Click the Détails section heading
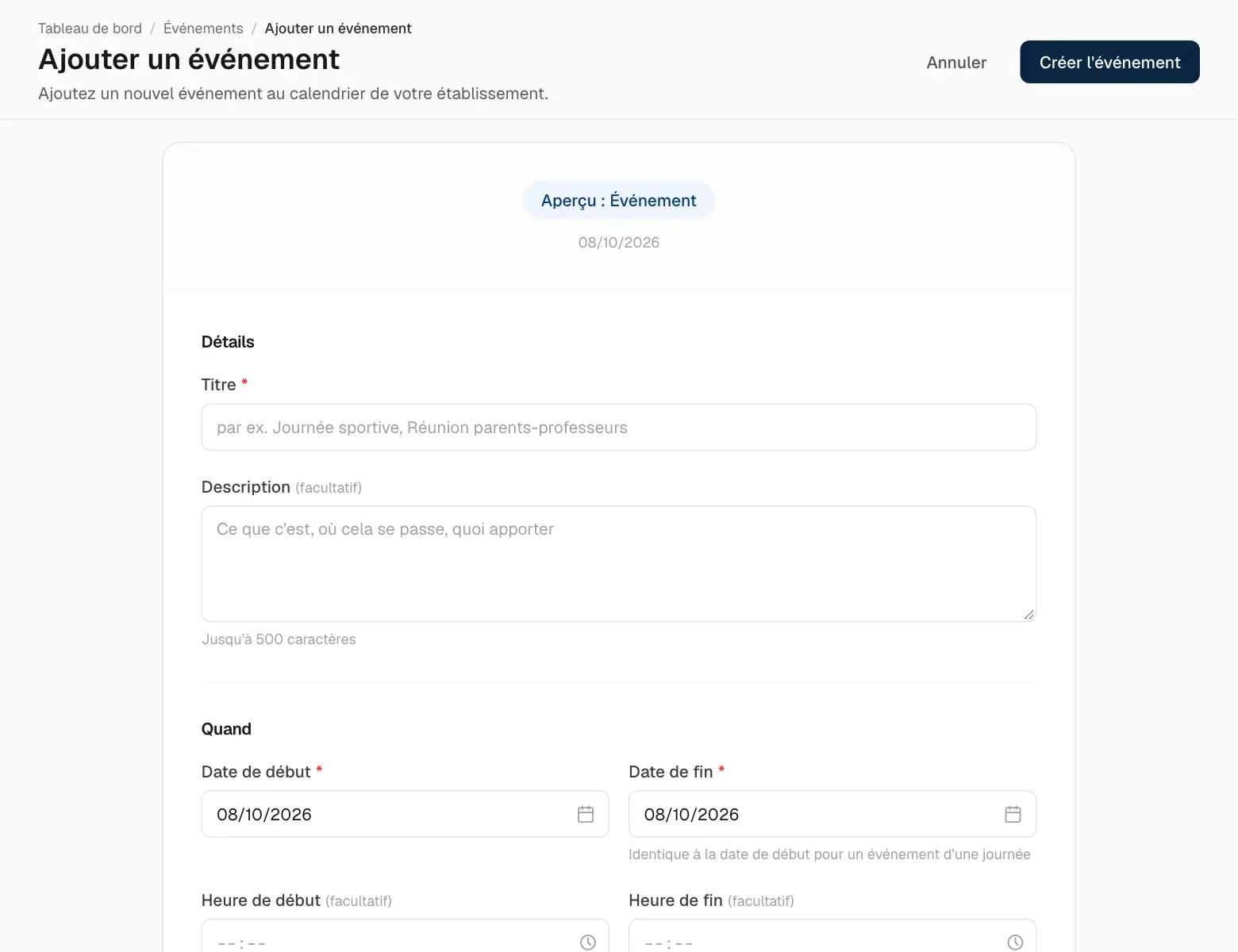 (228, 342)
